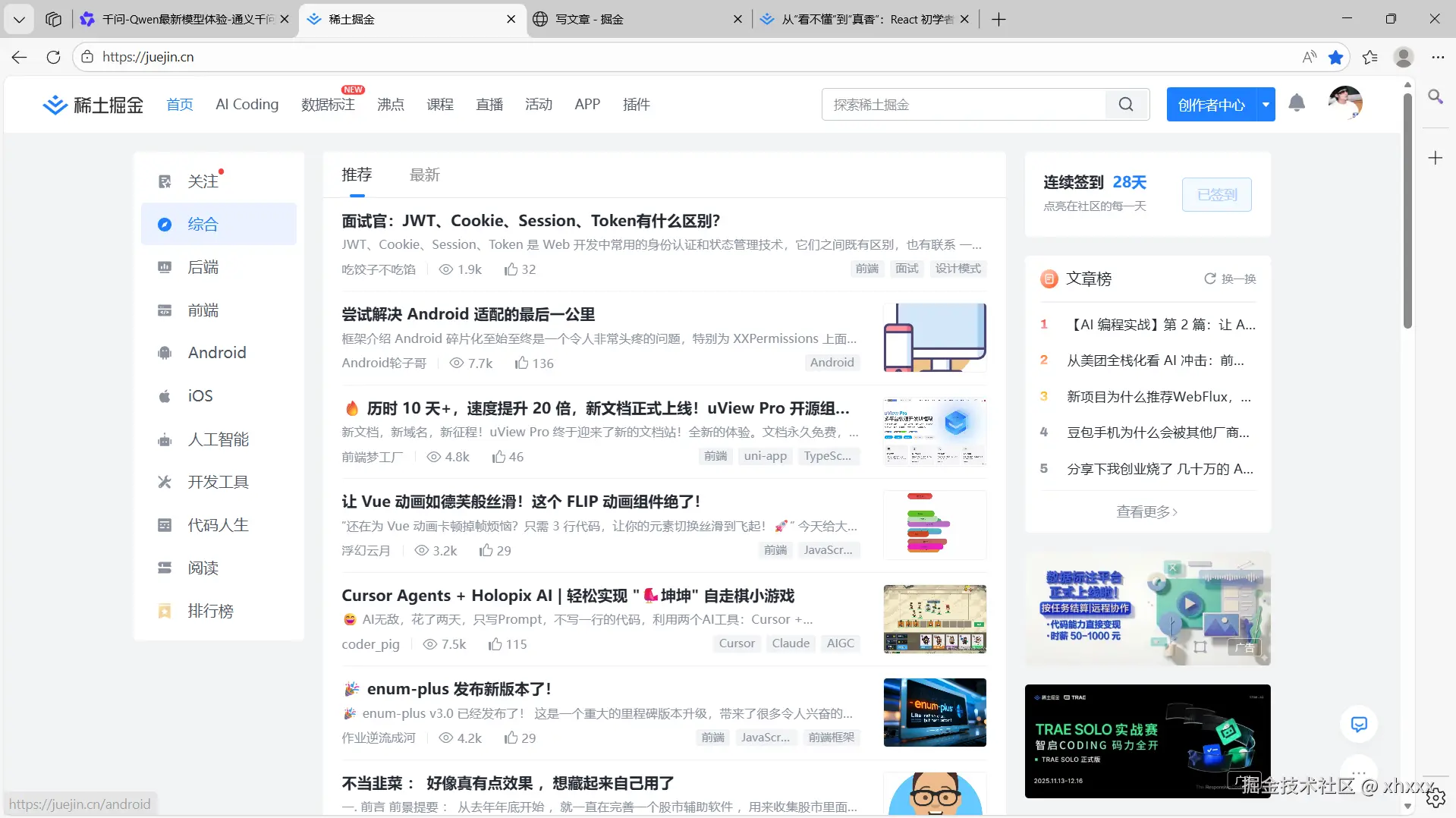Click the Claude tag on Cursor article

(x=791, y=643)
